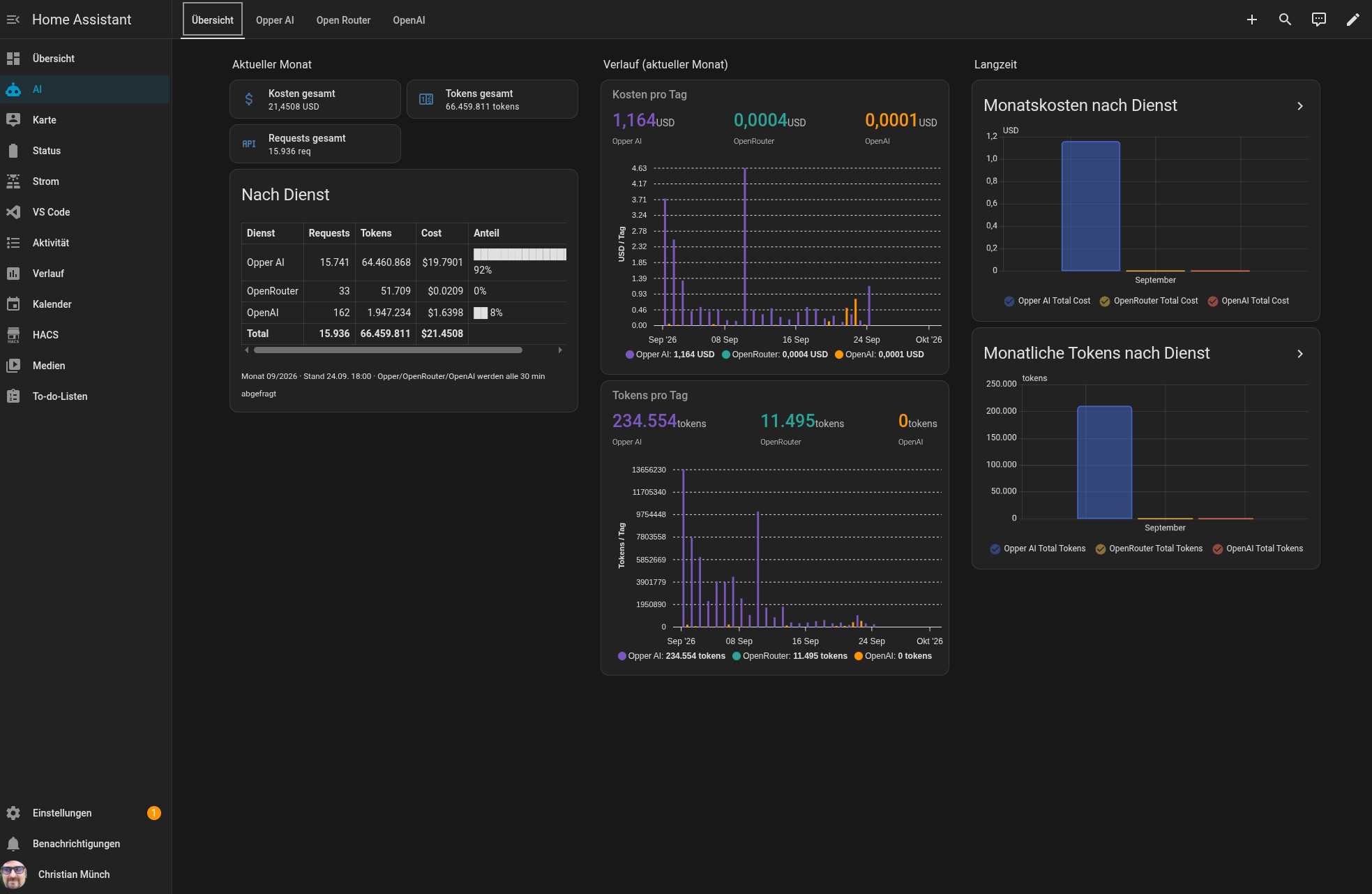Open the Assist chat bubble icon

pos(1319,20)
